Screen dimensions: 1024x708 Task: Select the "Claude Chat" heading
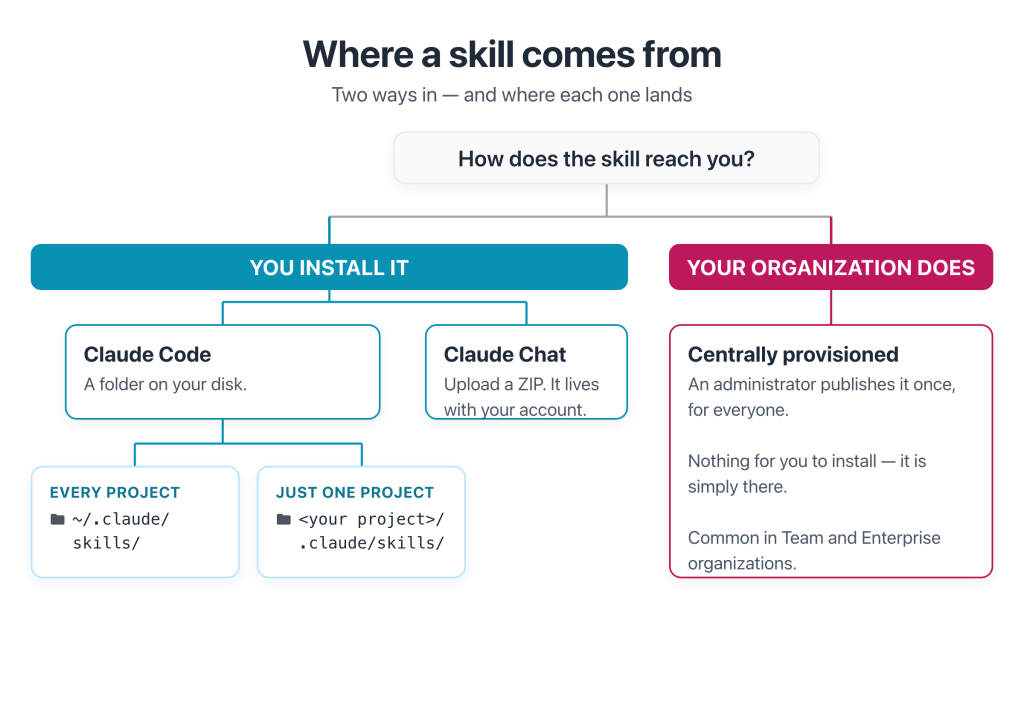[x=505, y=354]
